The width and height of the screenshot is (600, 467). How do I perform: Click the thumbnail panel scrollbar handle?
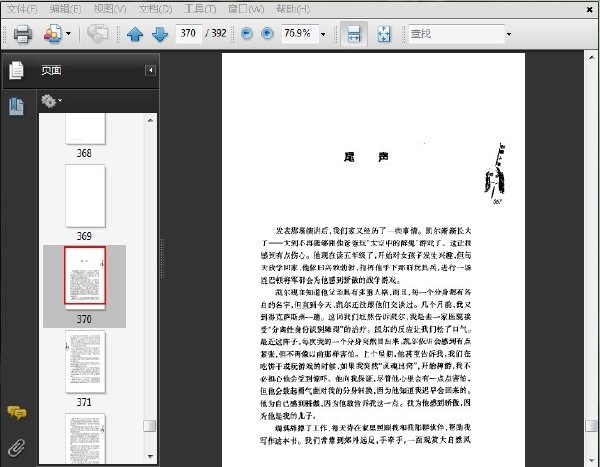coord(150,426)
